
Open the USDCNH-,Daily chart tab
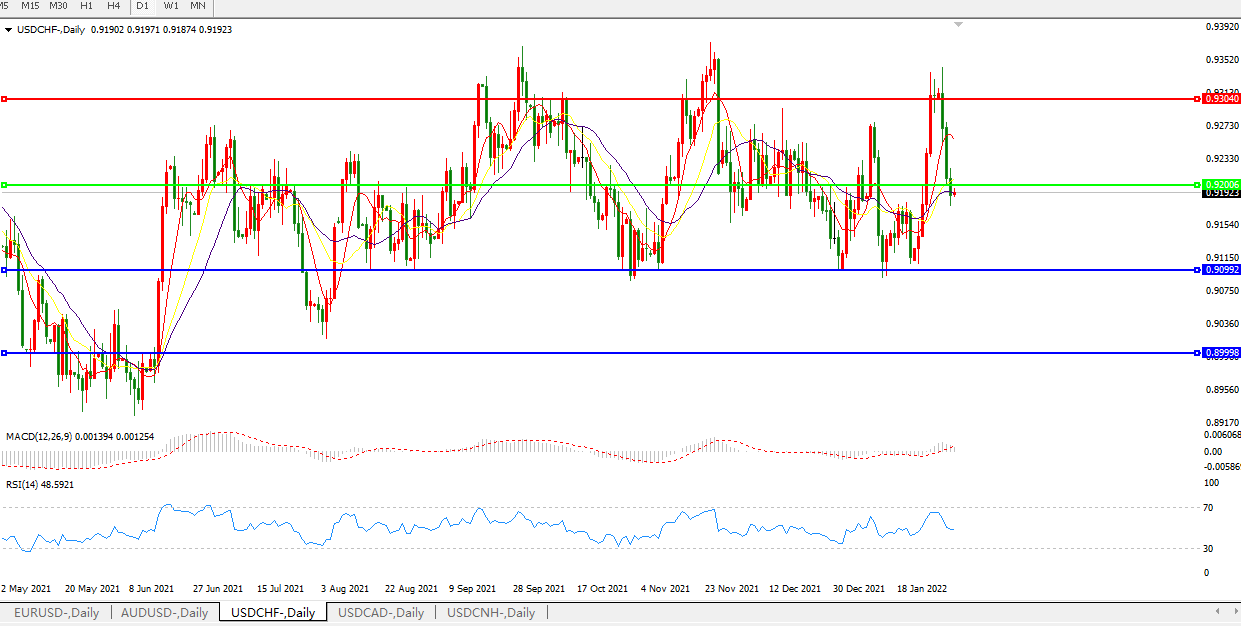pos(491,613)
